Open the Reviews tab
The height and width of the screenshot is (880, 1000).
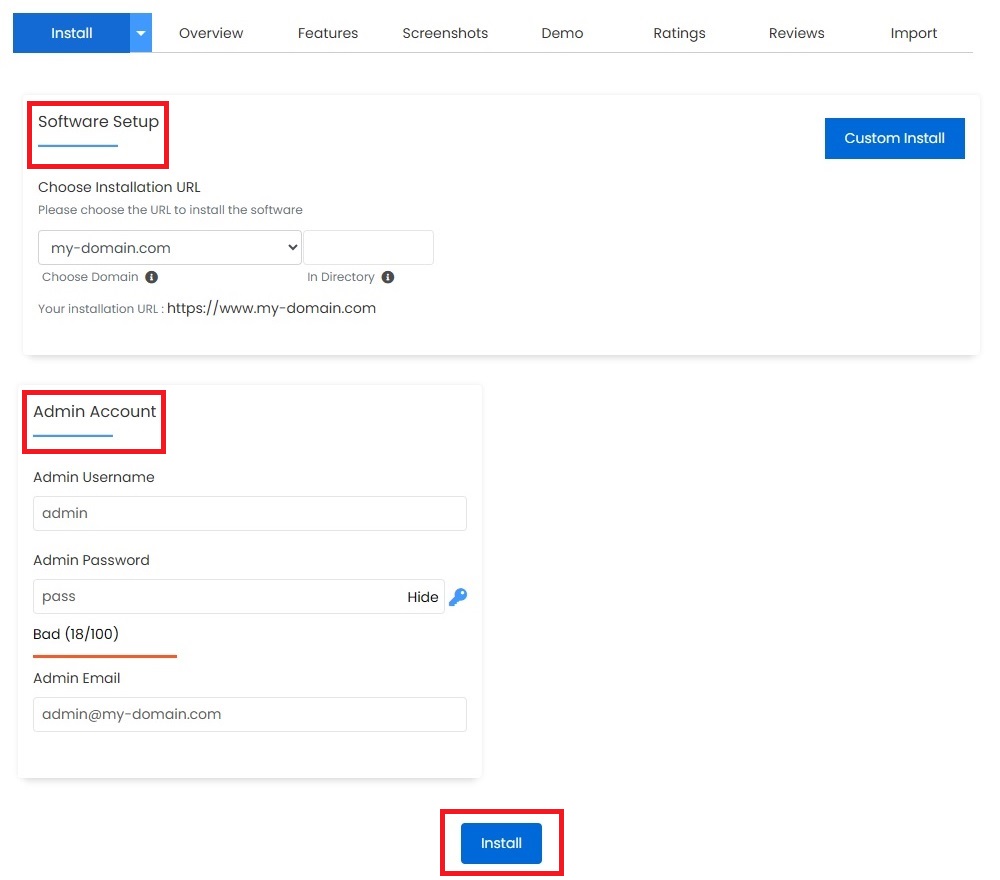pos(796,33)
